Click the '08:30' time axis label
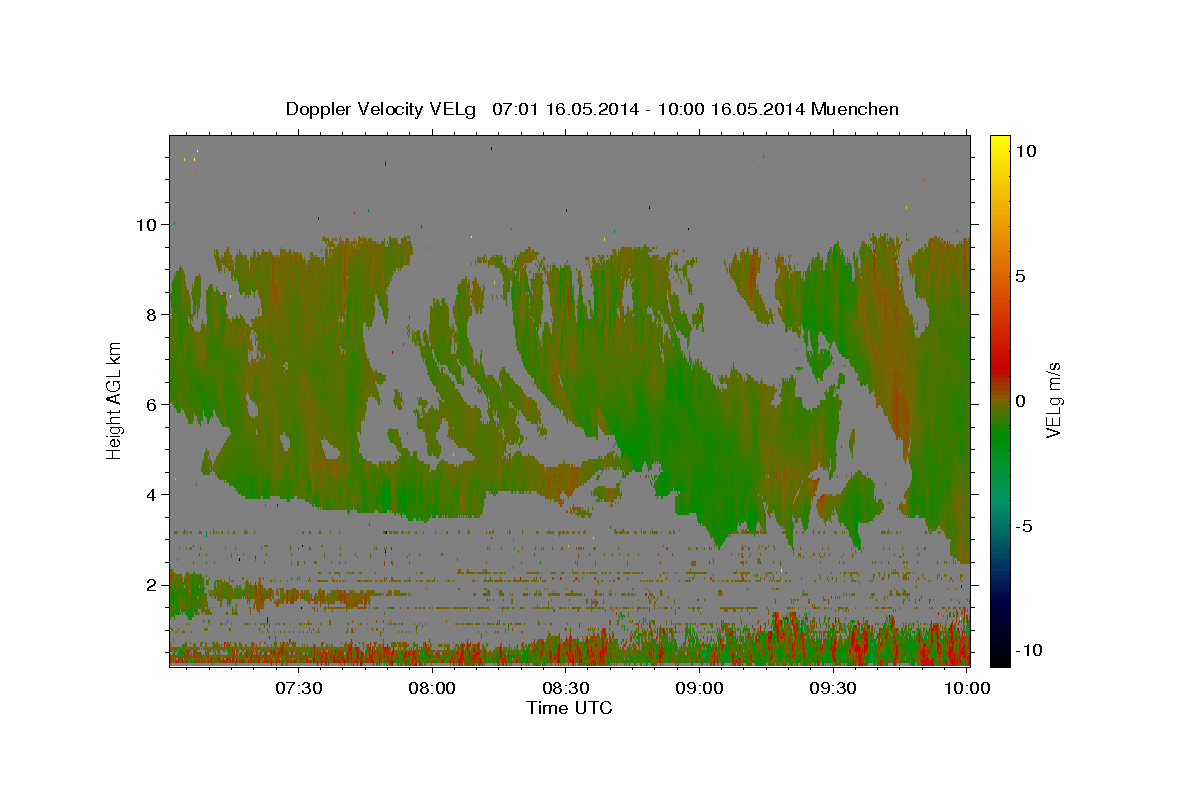The image size is (1200, 800). (x=567, y=688)
